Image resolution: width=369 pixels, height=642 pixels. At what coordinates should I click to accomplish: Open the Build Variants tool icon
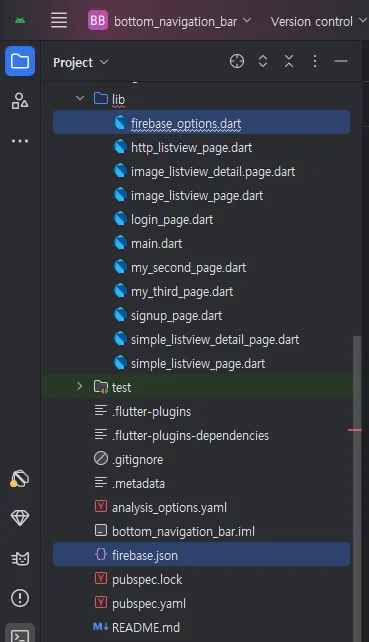tap(19, 479)
